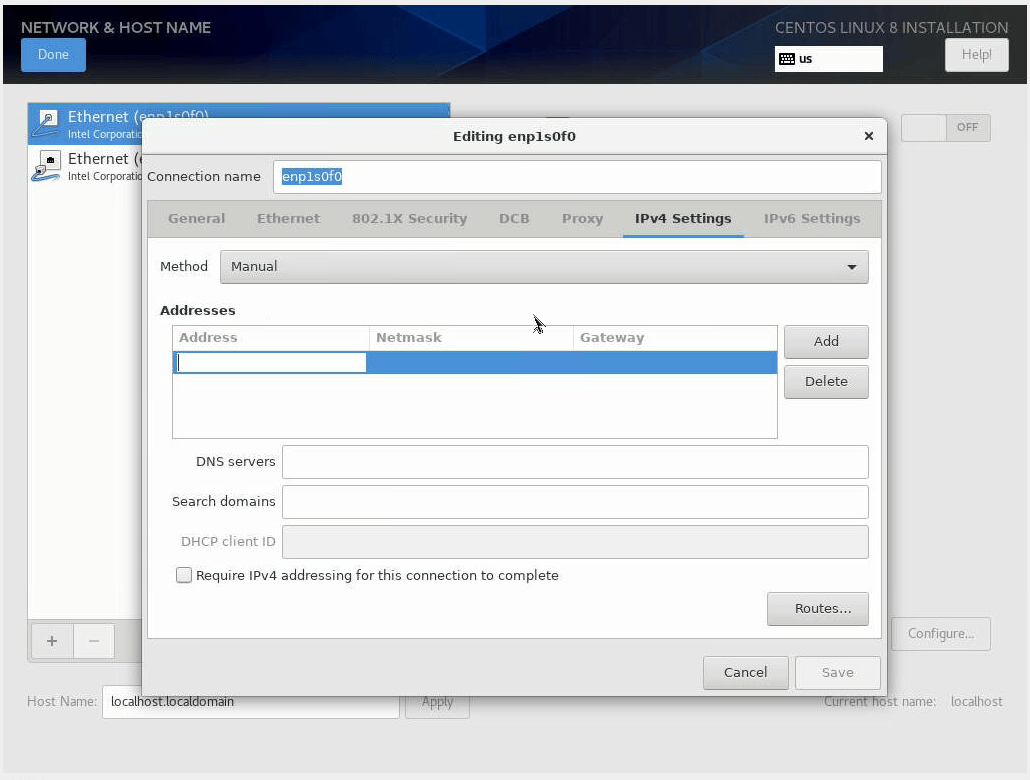Viewport: 1030px width, 780px height.
Task: Check Require IPv4 addressing checkbox
Action: pyautogui.click(x=184, y=576)
